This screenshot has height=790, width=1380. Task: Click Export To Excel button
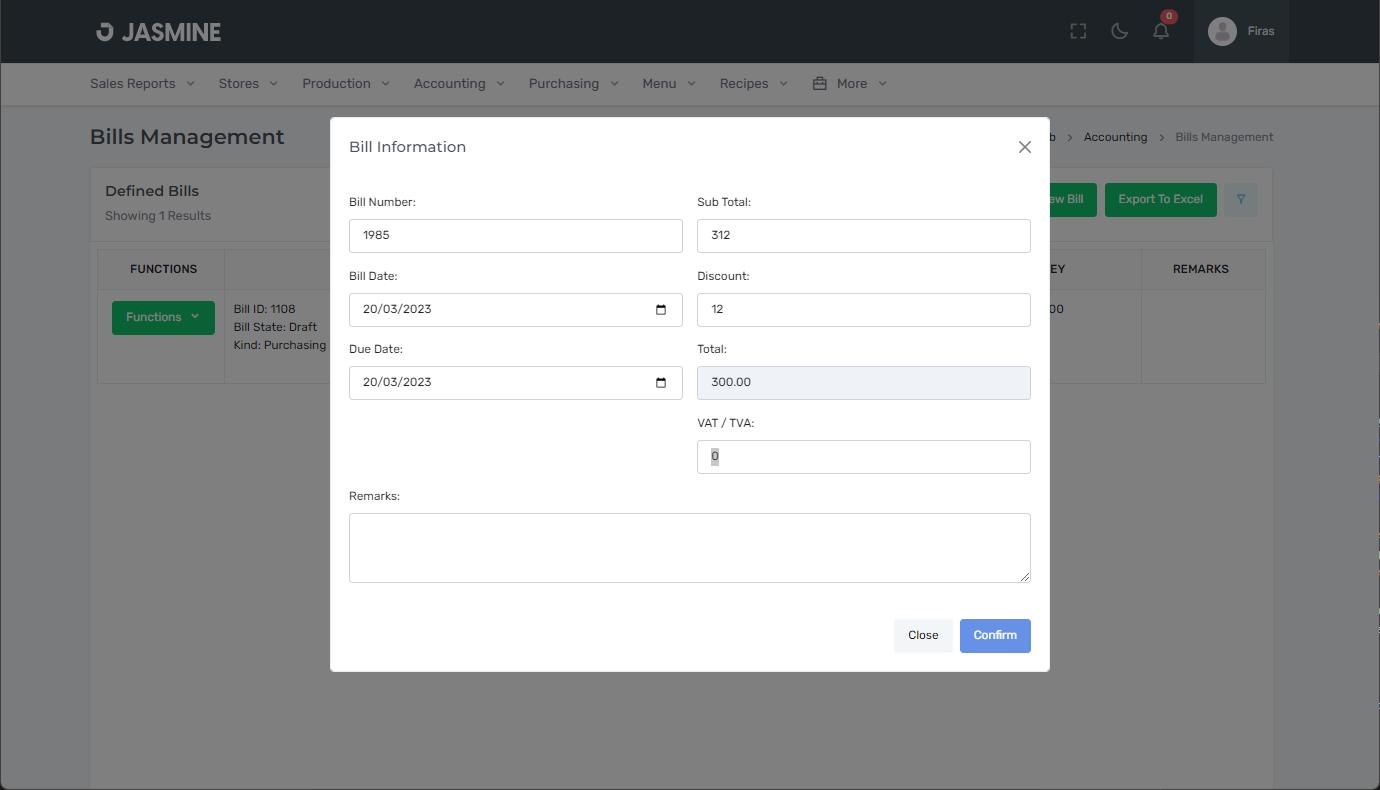(1160, 200)
